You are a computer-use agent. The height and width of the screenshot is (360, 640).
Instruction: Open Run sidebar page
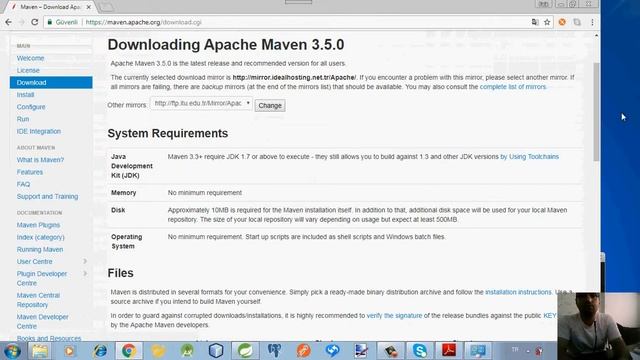(23, 119)
